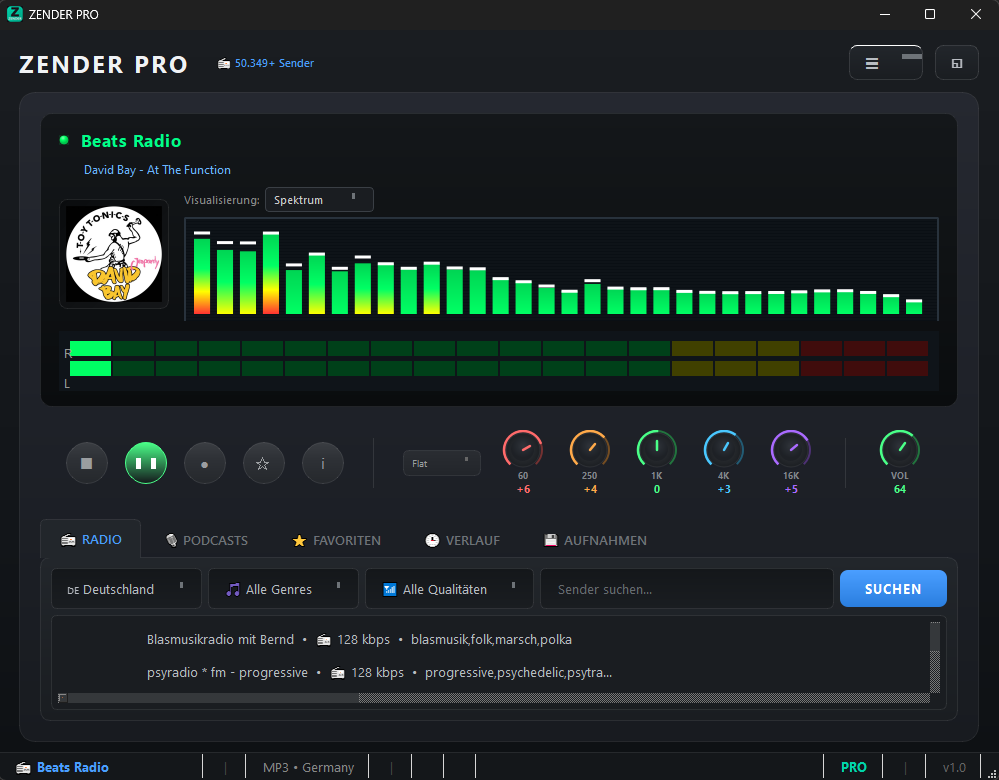The image size is (999, 780).
Task: Pause the currently playing Beats Radio stream
Action: pos(145,462)
